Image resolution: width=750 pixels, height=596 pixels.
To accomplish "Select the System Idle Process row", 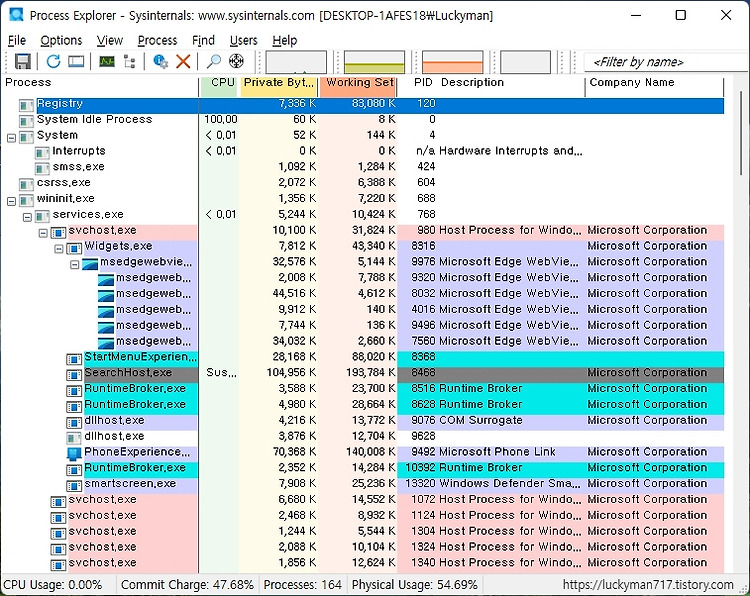I will [x=363, y=120].
